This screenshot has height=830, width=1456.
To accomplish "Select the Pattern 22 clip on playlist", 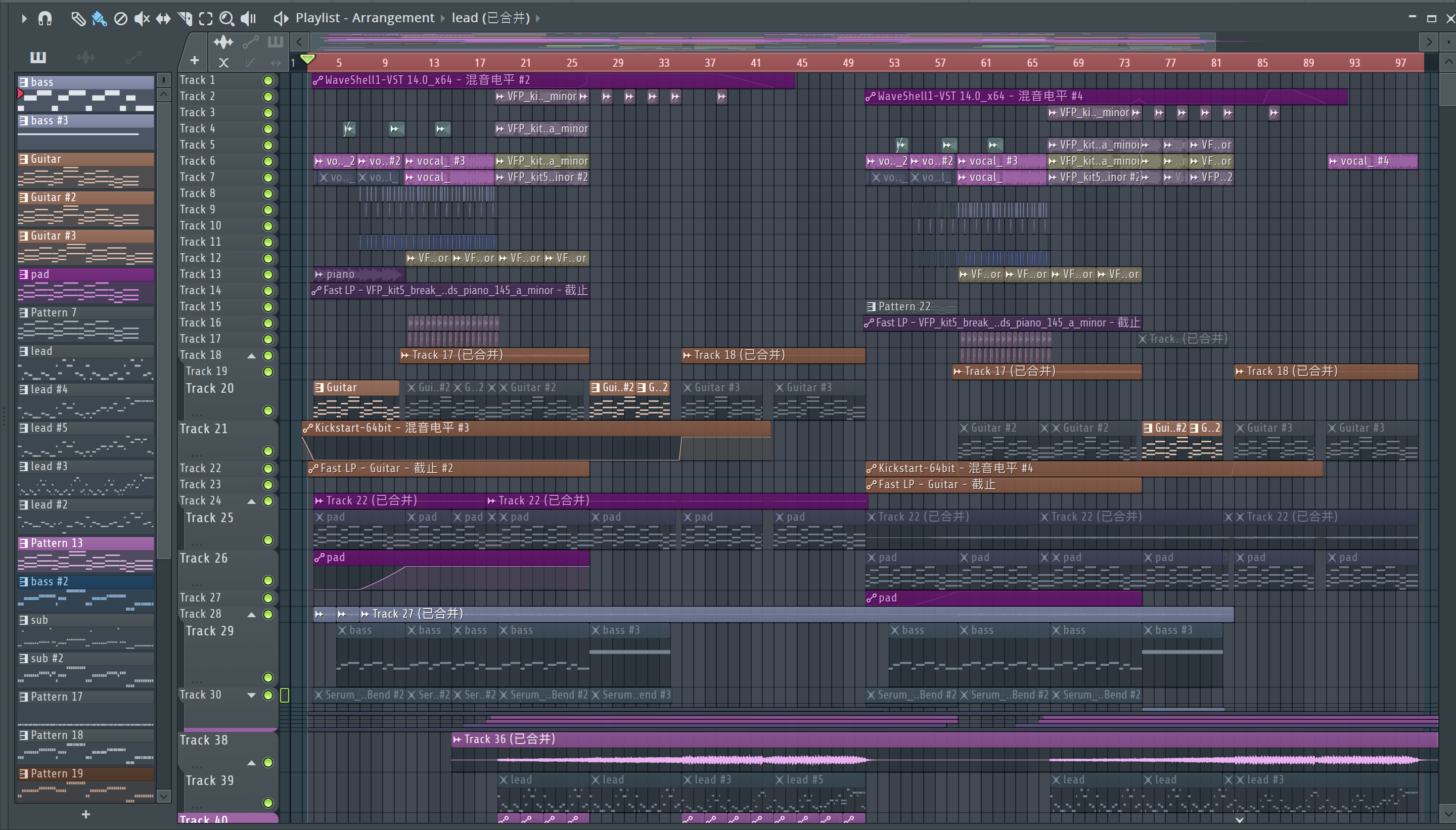I will coord(911,307).
